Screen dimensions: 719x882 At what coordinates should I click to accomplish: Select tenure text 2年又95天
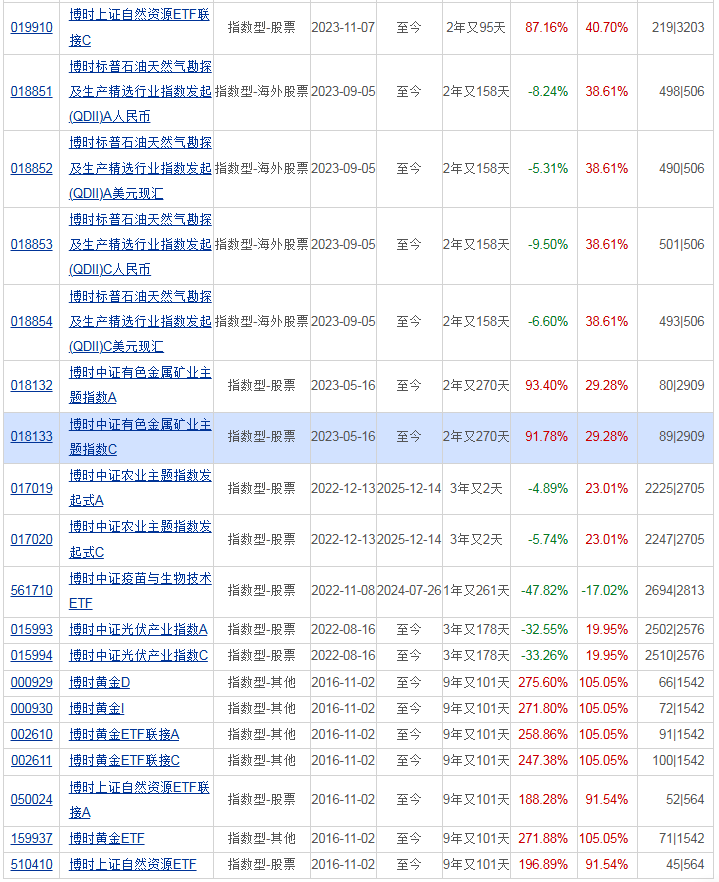tap(476, 28)
